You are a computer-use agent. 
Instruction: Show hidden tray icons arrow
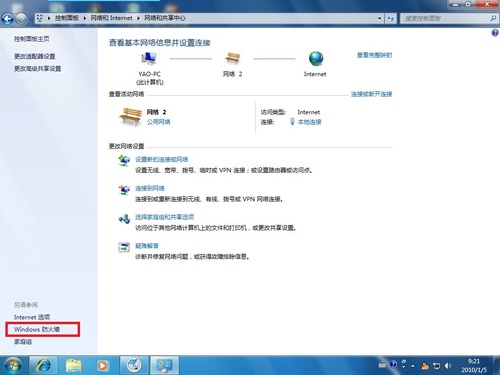[413, 366]
